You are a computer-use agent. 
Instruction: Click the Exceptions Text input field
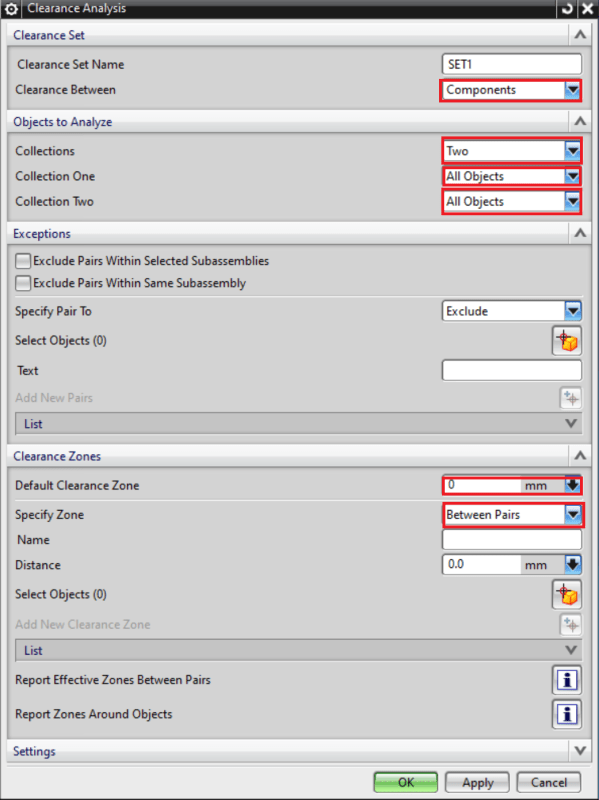[x=511, y=370]
